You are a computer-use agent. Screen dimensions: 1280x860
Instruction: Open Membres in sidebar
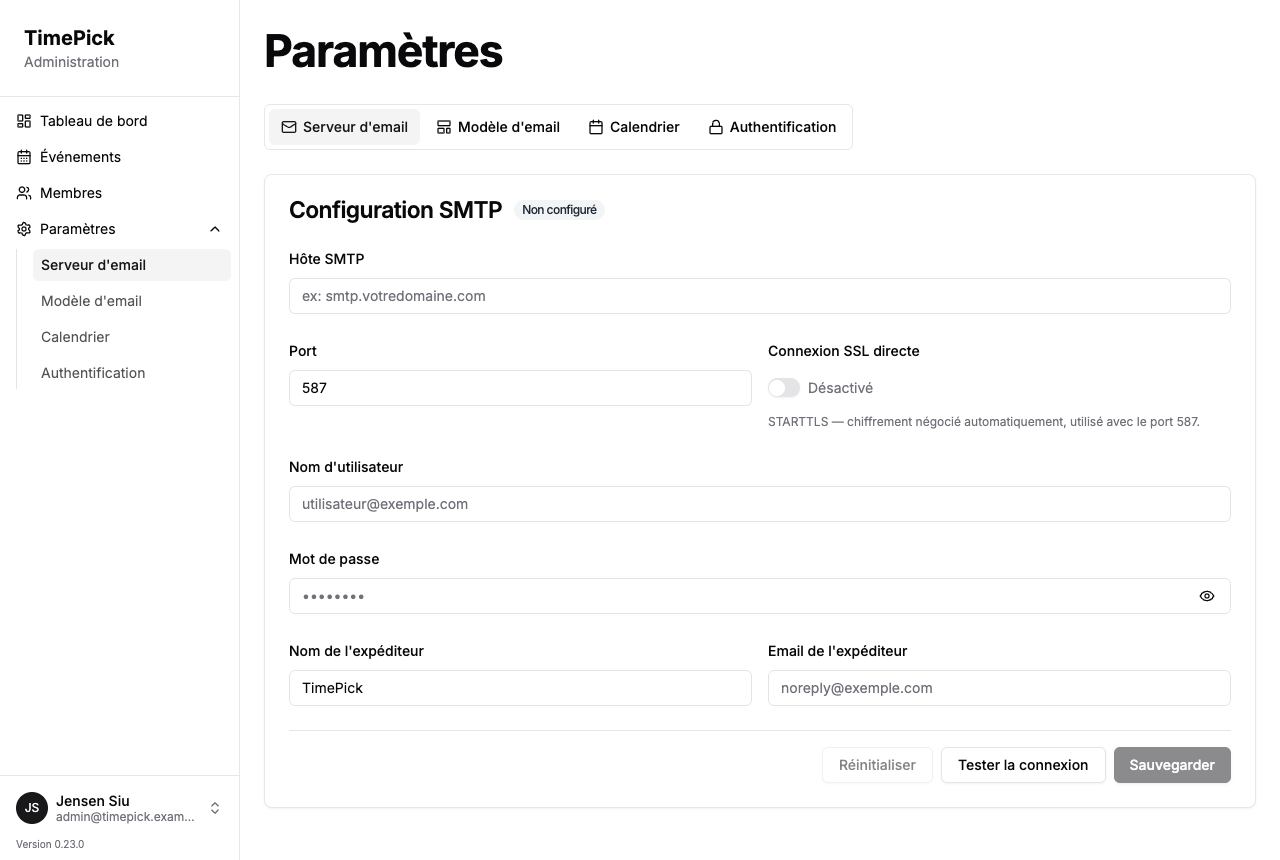pos(120,193)
